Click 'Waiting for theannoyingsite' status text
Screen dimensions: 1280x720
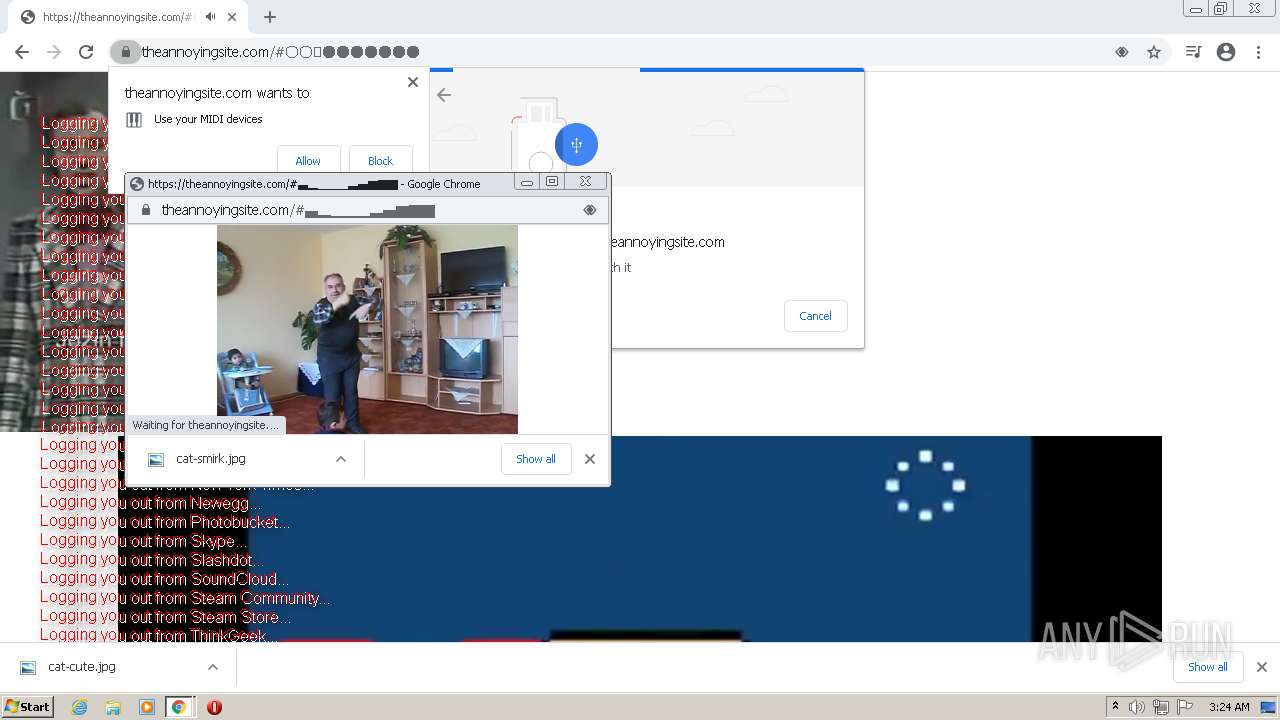(x=206, y=425)
